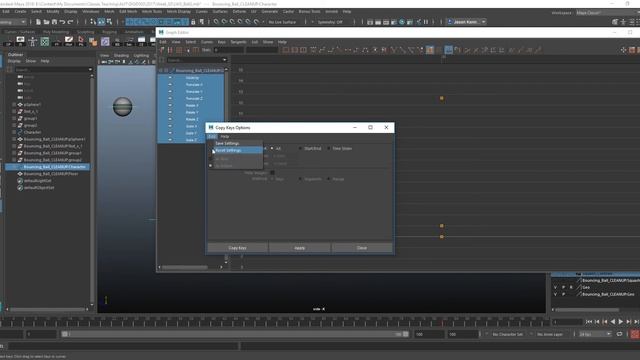Screen dimensions: 640x360
Task: Click the purple shelf icon
Action: [x=105, y=41]
